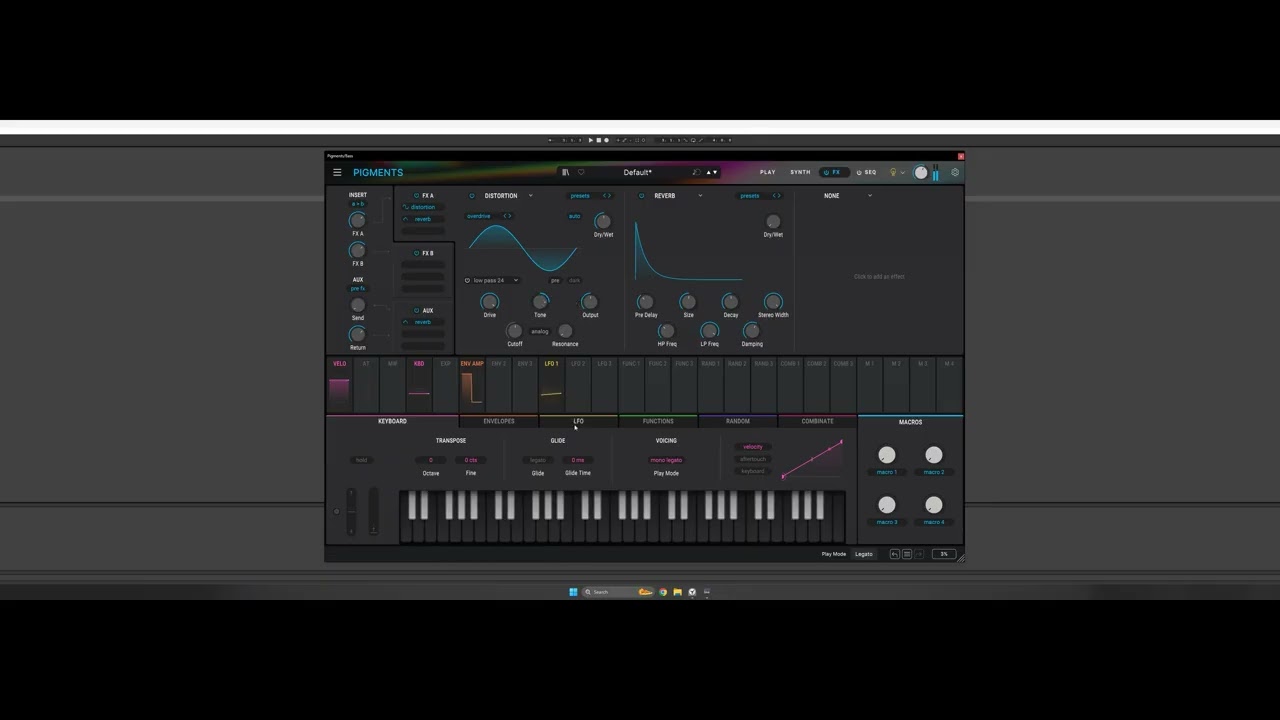The width and height of the screenshot is (1280, 720).
Task: Toggle the pre filter routing button
Action: 555,280
